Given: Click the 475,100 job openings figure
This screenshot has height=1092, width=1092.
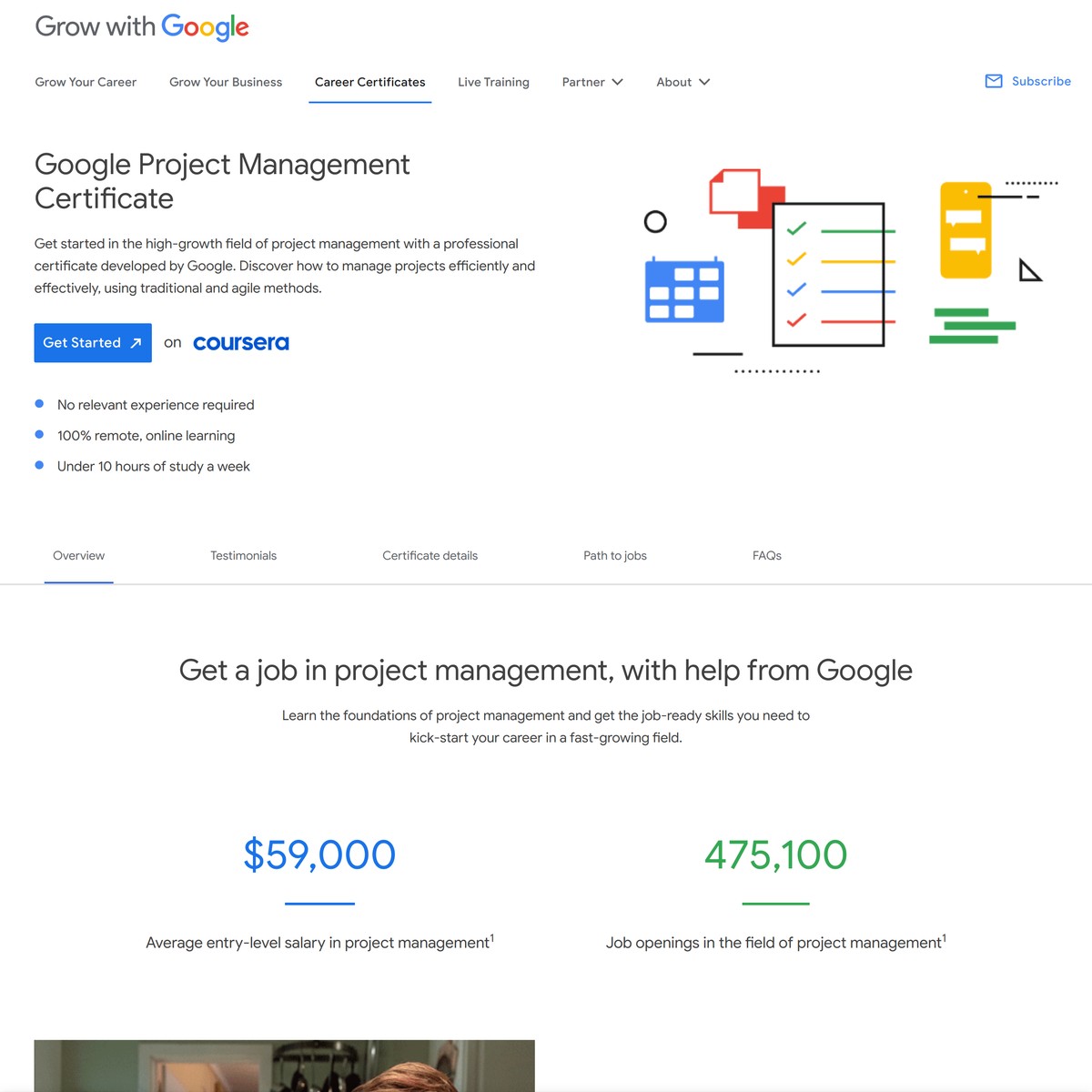Looking at the screenshot, I should pos(776,854).
